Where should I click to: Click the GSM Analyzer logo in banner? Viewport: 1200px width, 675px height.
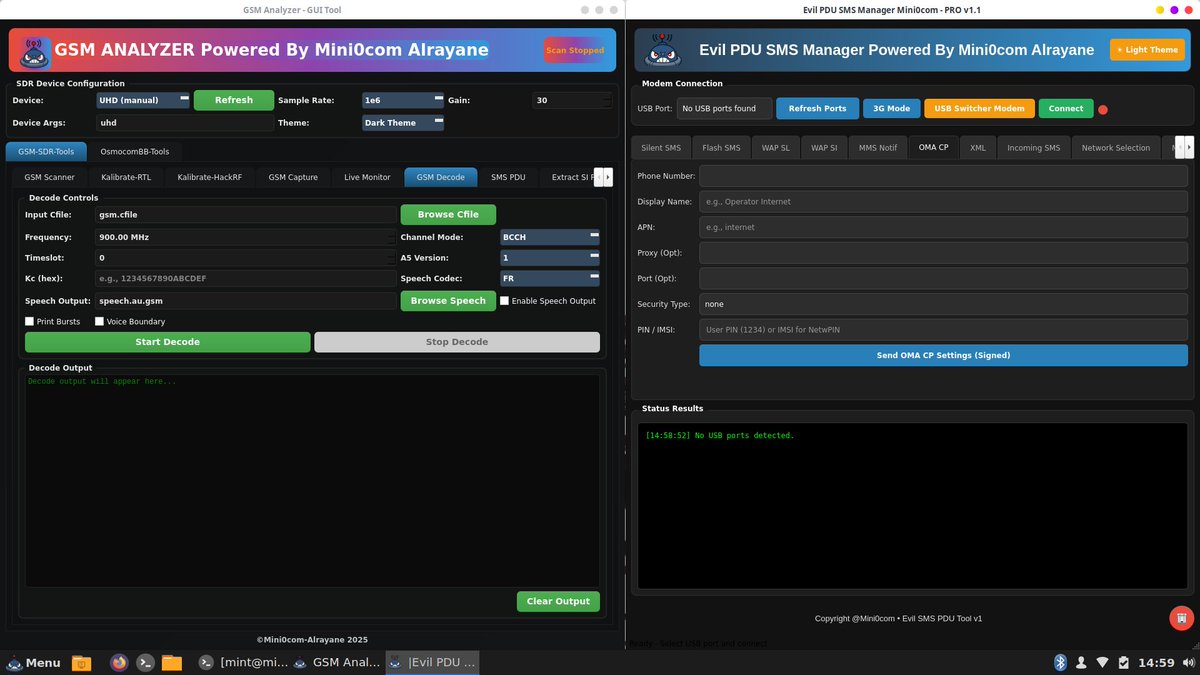[35, 50]
